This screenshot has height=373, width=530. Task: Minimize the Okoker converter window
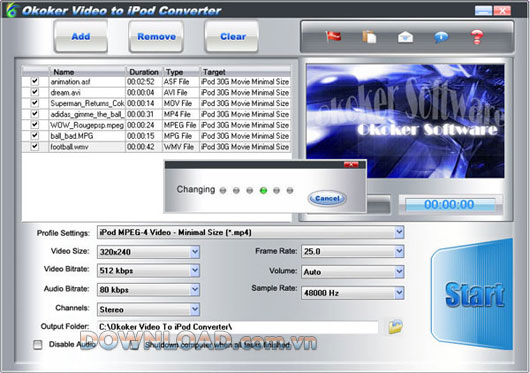pos(483,10)
